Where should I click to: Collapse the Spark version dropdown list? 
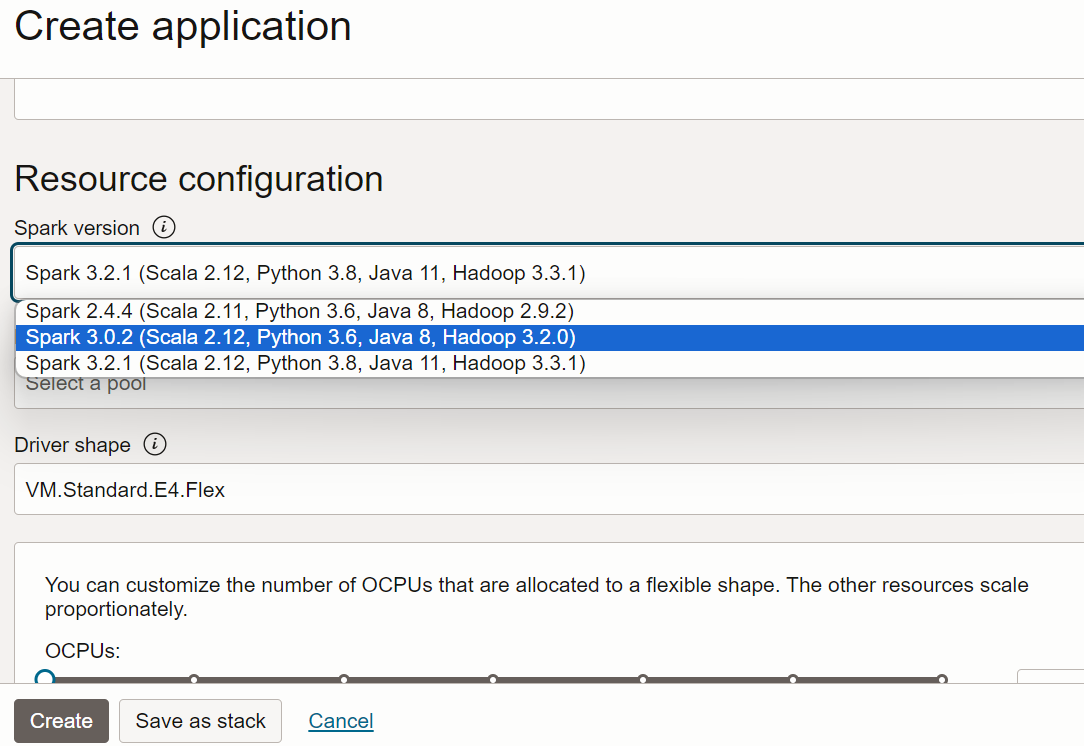pyautogui.click(x=540, y=273)
